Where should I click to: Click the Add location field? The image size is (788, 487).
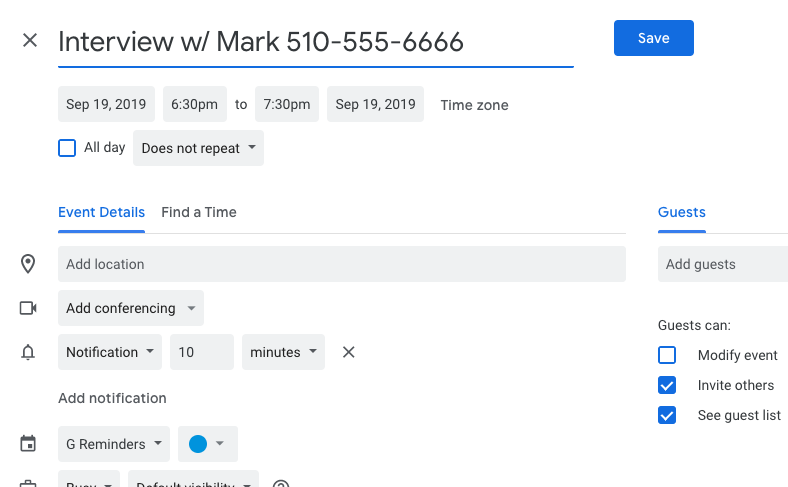point(342,264)
